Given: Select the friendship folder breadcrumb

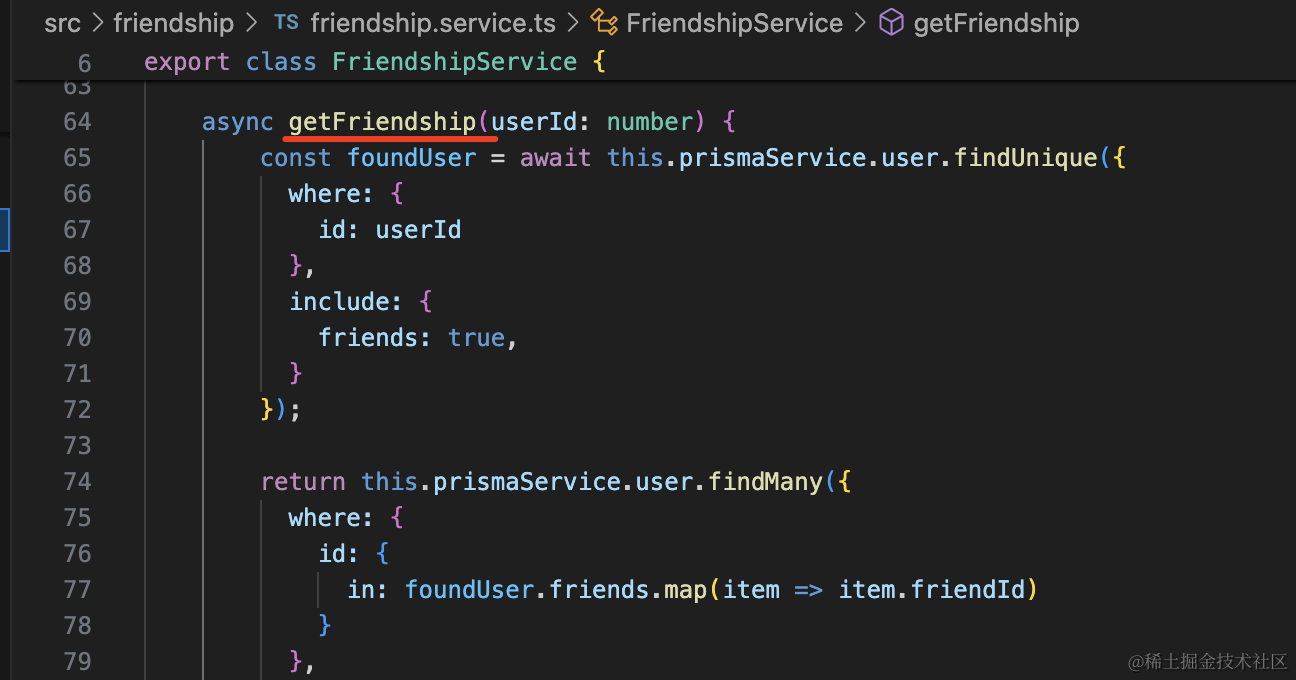Looking at the screenshot, I should pyautogui.click(x=173, y=23).
